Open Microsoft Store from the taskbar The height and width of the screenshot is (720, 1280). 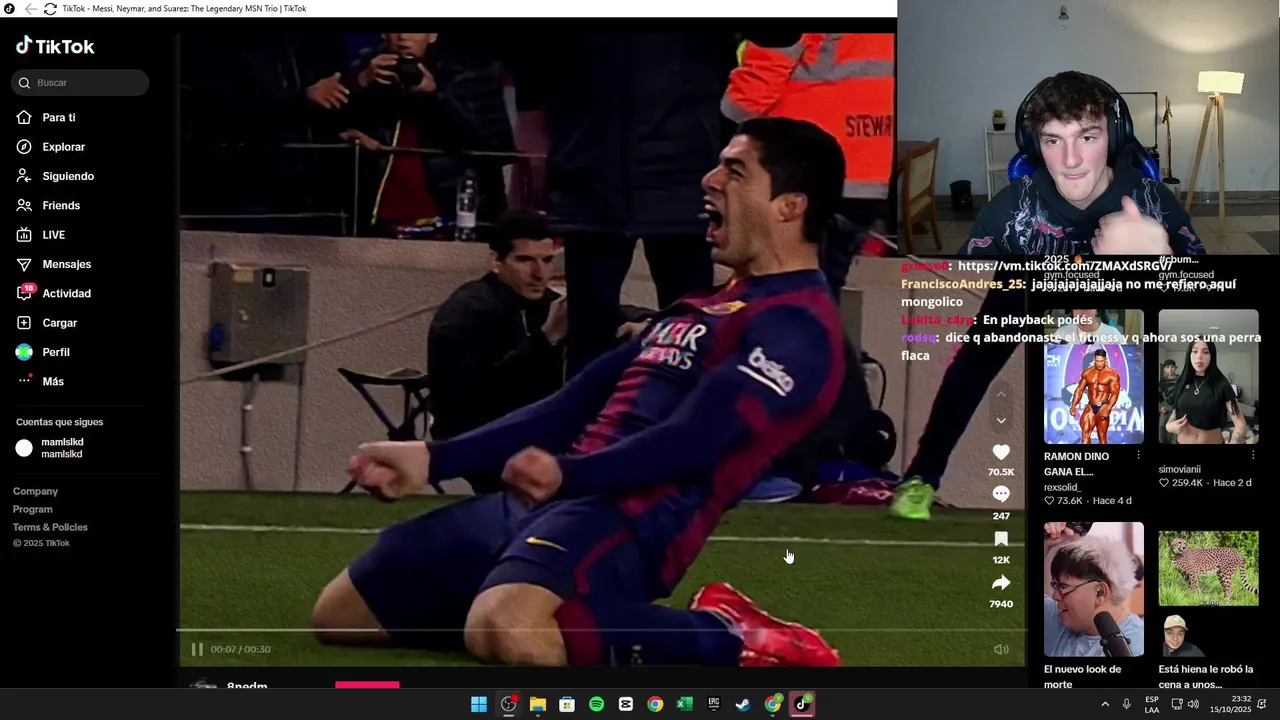pyautogui.click(x=567, y=704)
